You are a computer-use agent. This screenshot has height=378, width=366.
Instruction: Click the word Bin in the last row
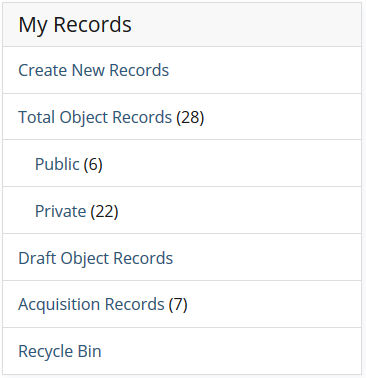[x=90, y=351]
